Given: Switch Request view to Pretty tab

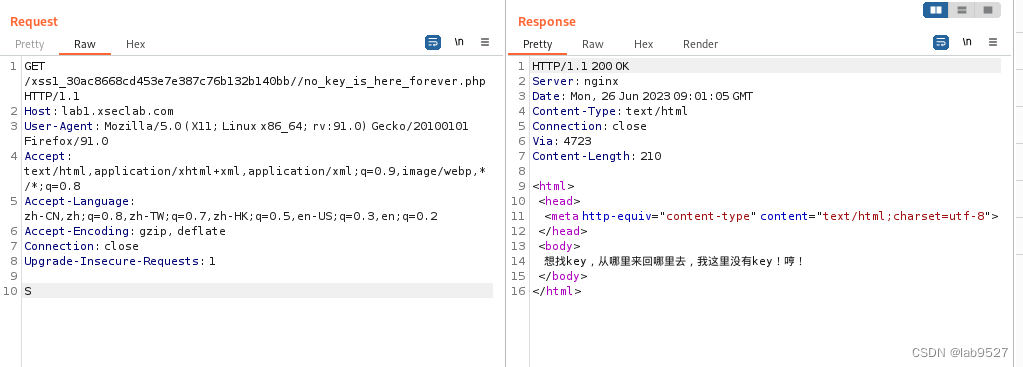Looking at the screenshot, I should [x=29, y=44].
